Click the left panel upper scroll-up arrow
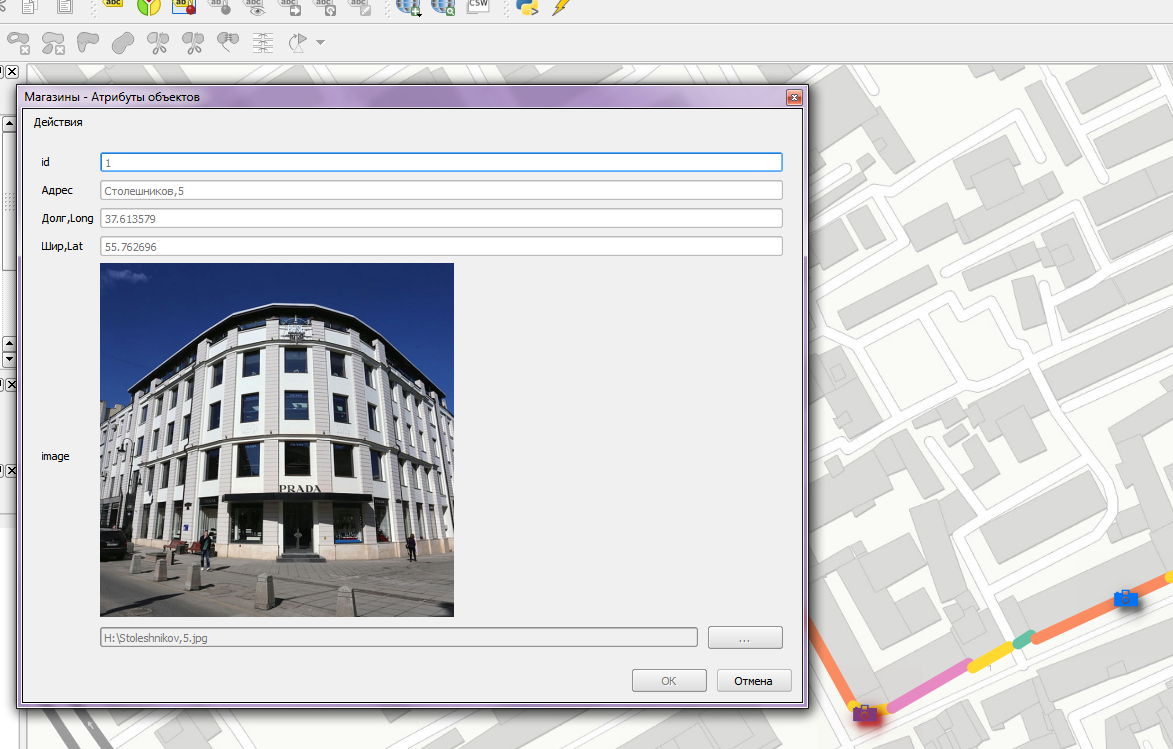This screenshot has width=1173, height=749. pyautogui.click(x=9, y=124)
